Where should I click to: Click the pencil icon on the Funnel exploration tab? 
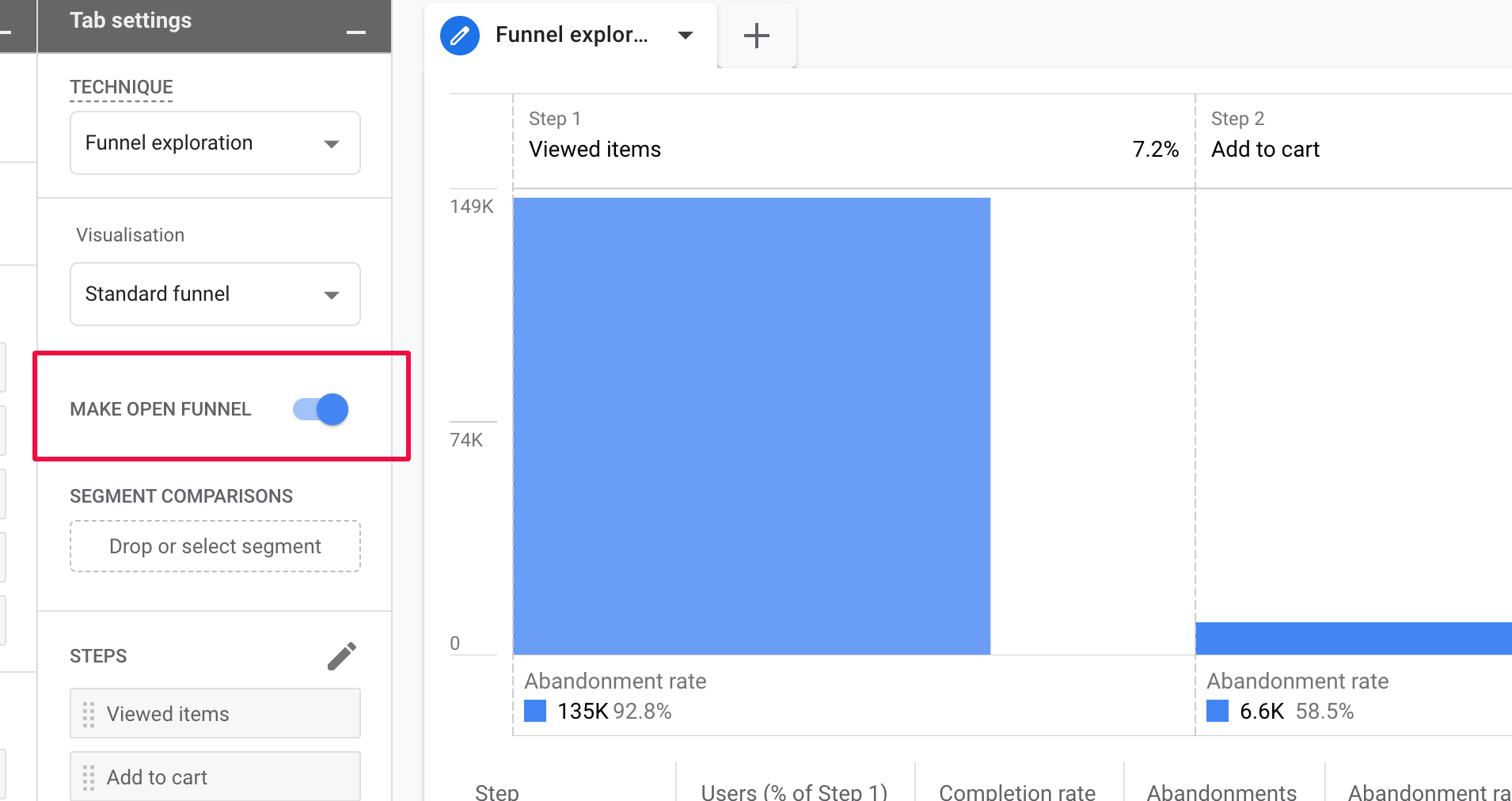click(x=459, y=35)
